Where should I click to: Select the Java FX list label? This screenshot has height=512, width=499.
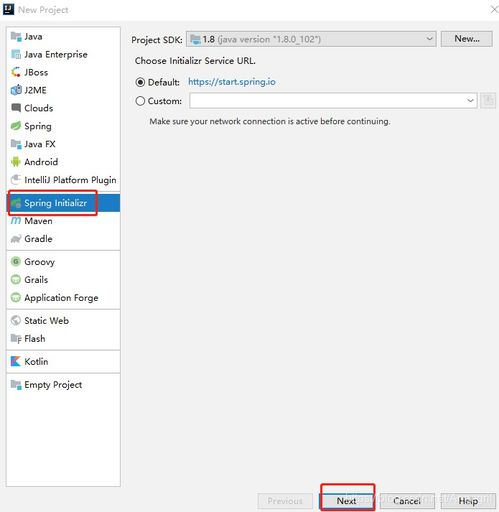[x=40, y=144]
